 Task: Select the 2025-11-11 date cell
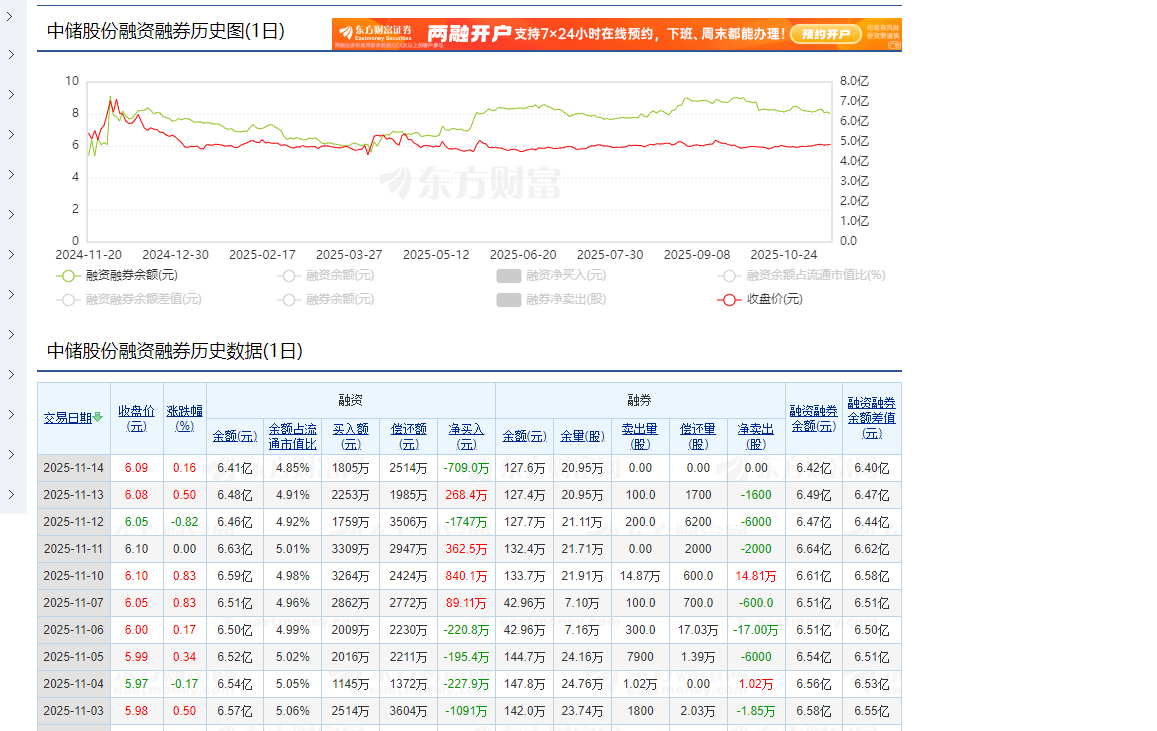[x=74, y=549]
